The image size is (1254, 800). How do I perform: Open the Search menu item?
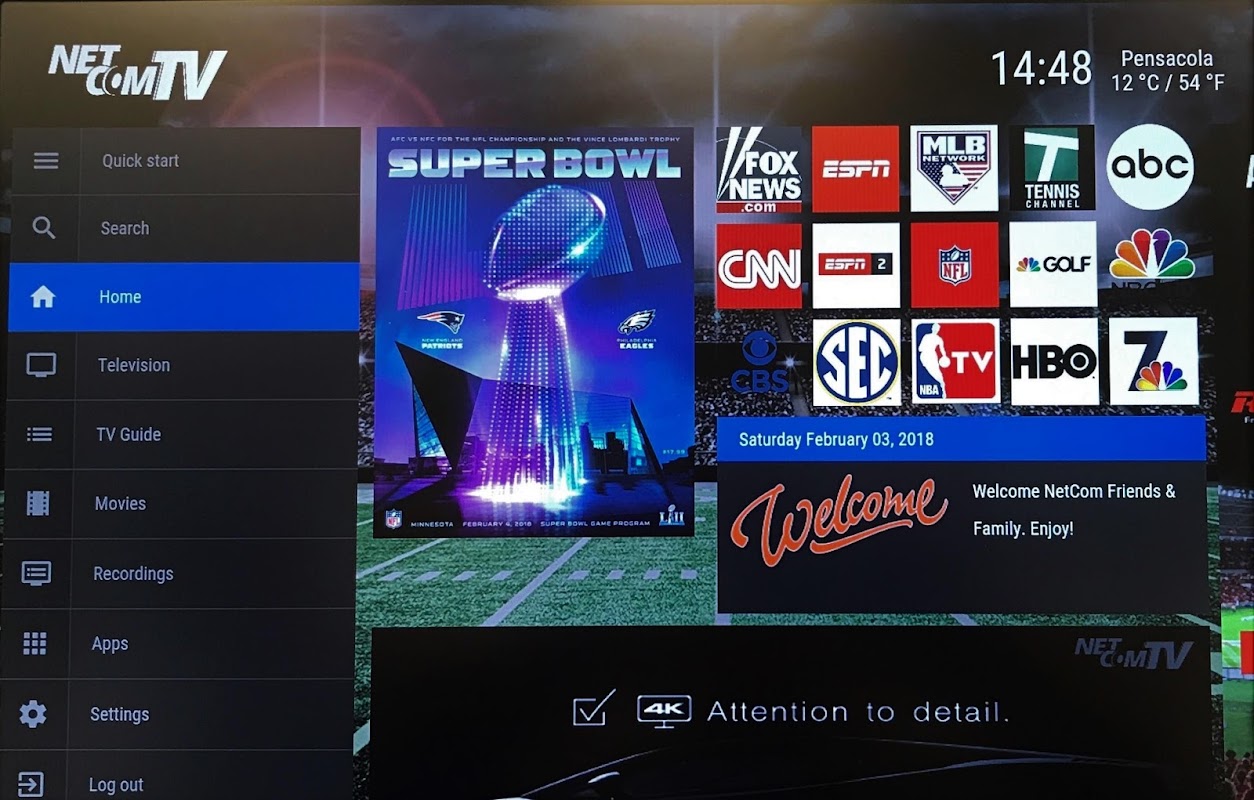pyautogui.click(x=184, y=228)
